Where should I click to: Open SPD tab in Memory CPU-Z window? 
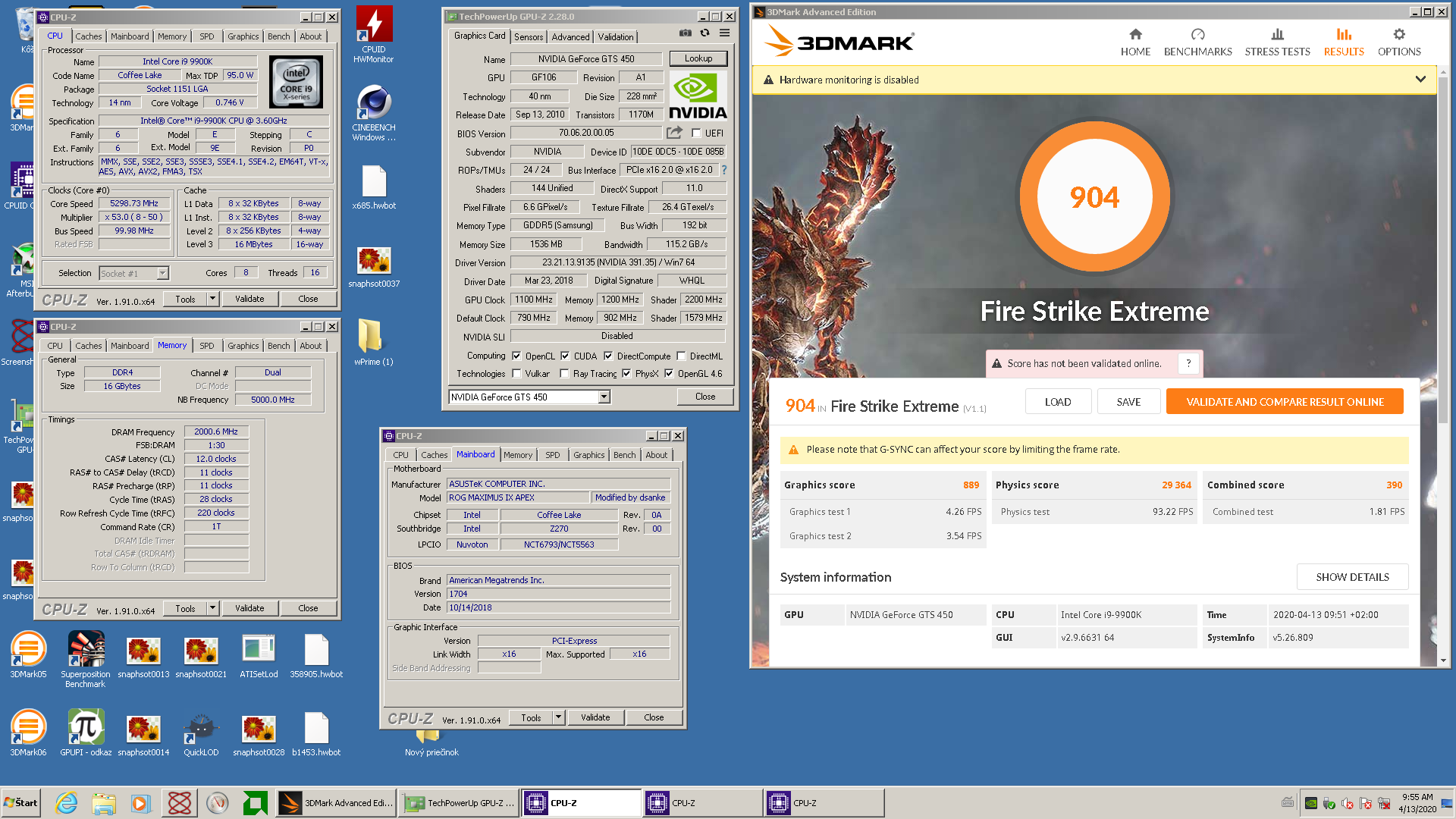point(206,346)
